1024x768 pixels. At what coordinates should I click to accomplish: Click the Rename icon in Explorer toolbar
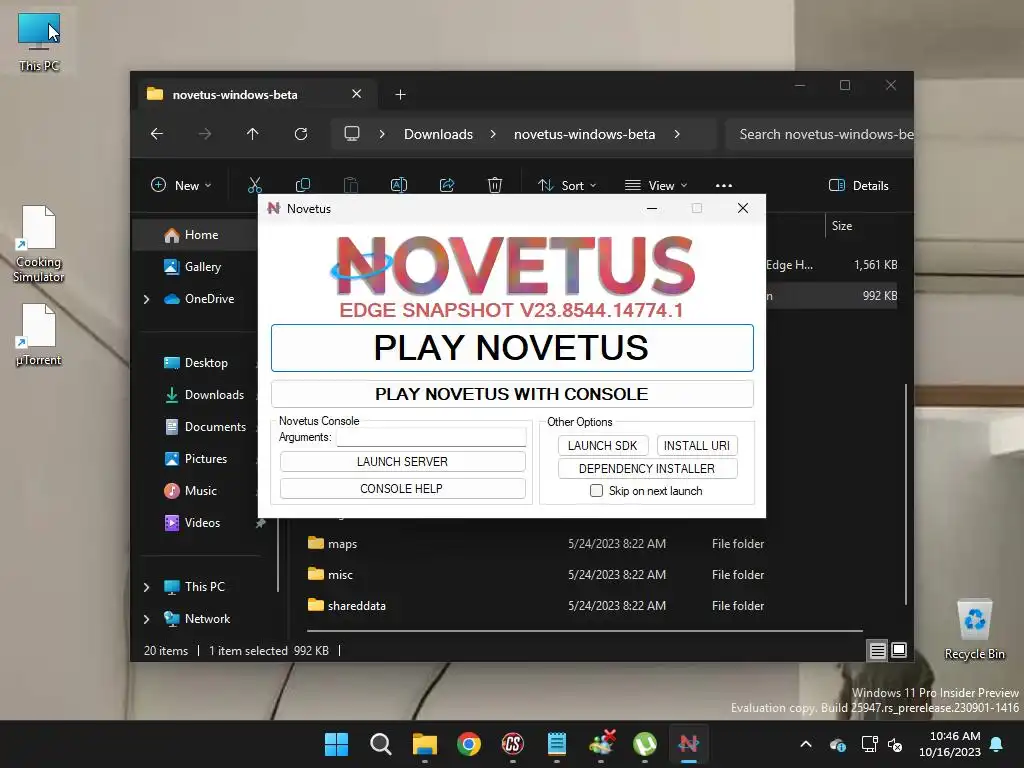point(399,185)
